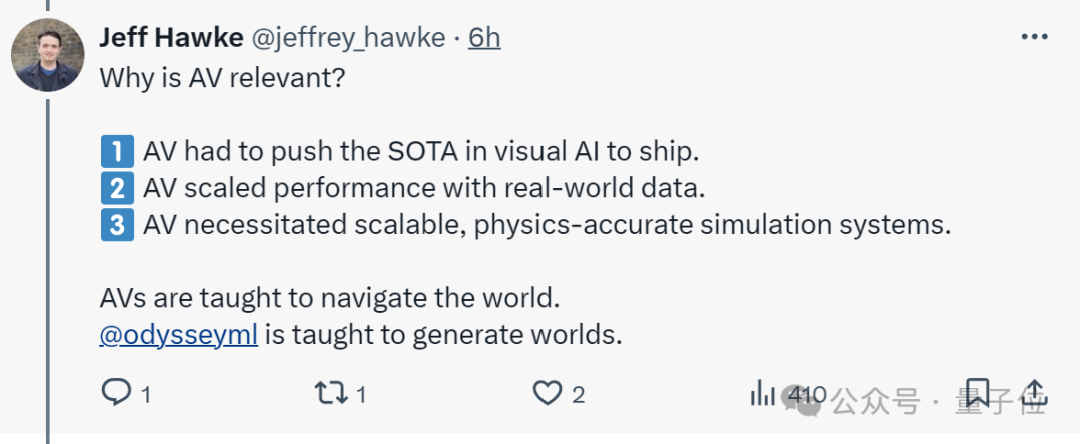The image size is (1080, 444).
Task: Follow the @odysseyml mention link
Action: coord(179,335)
